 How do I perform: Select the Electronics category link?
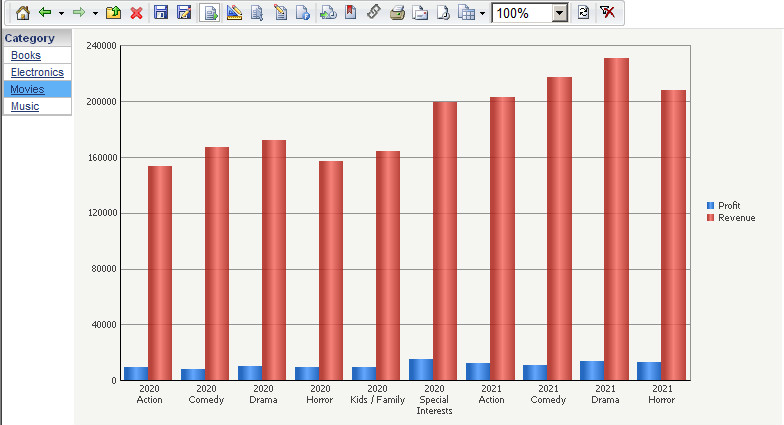coord(37,72)
